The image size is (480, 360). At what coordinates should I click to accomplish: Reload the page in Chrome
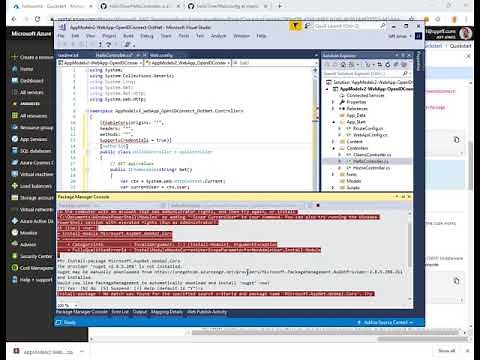(37, 19)
